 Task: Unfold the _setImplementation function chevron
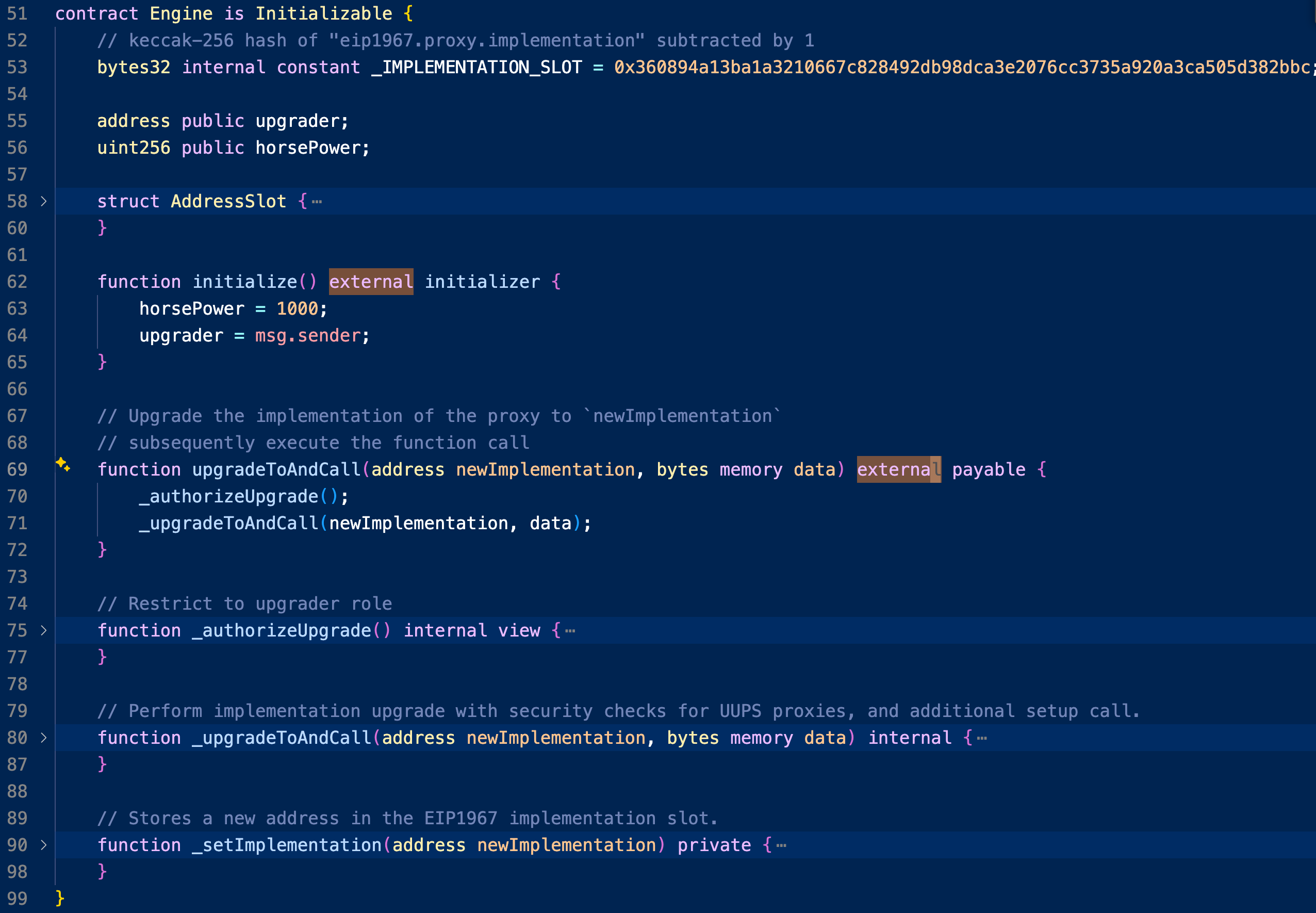pos(43,845)
